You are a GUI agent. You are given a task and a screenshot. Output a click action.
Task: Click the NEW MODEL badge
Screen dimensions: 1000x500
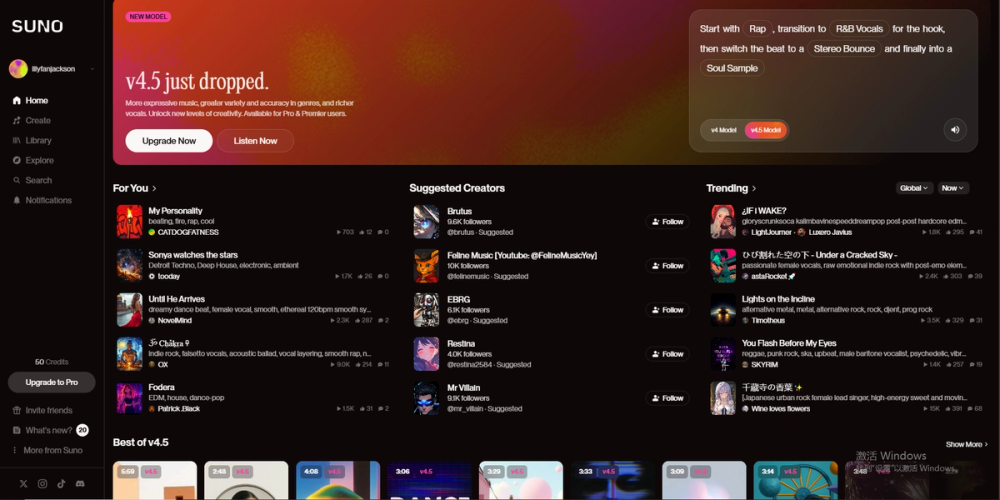pos(148,17)
